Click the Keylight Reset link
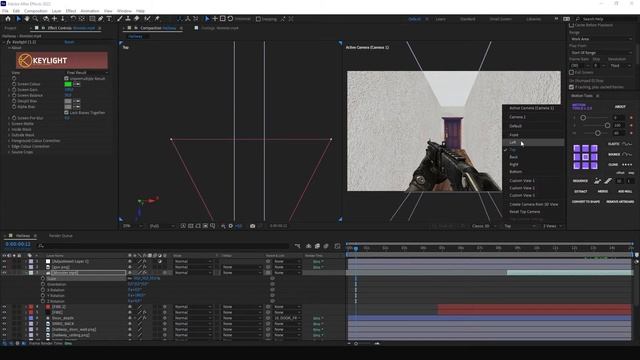Image resolution: width=640 pixels, height=360 pixels. point(69,42)
